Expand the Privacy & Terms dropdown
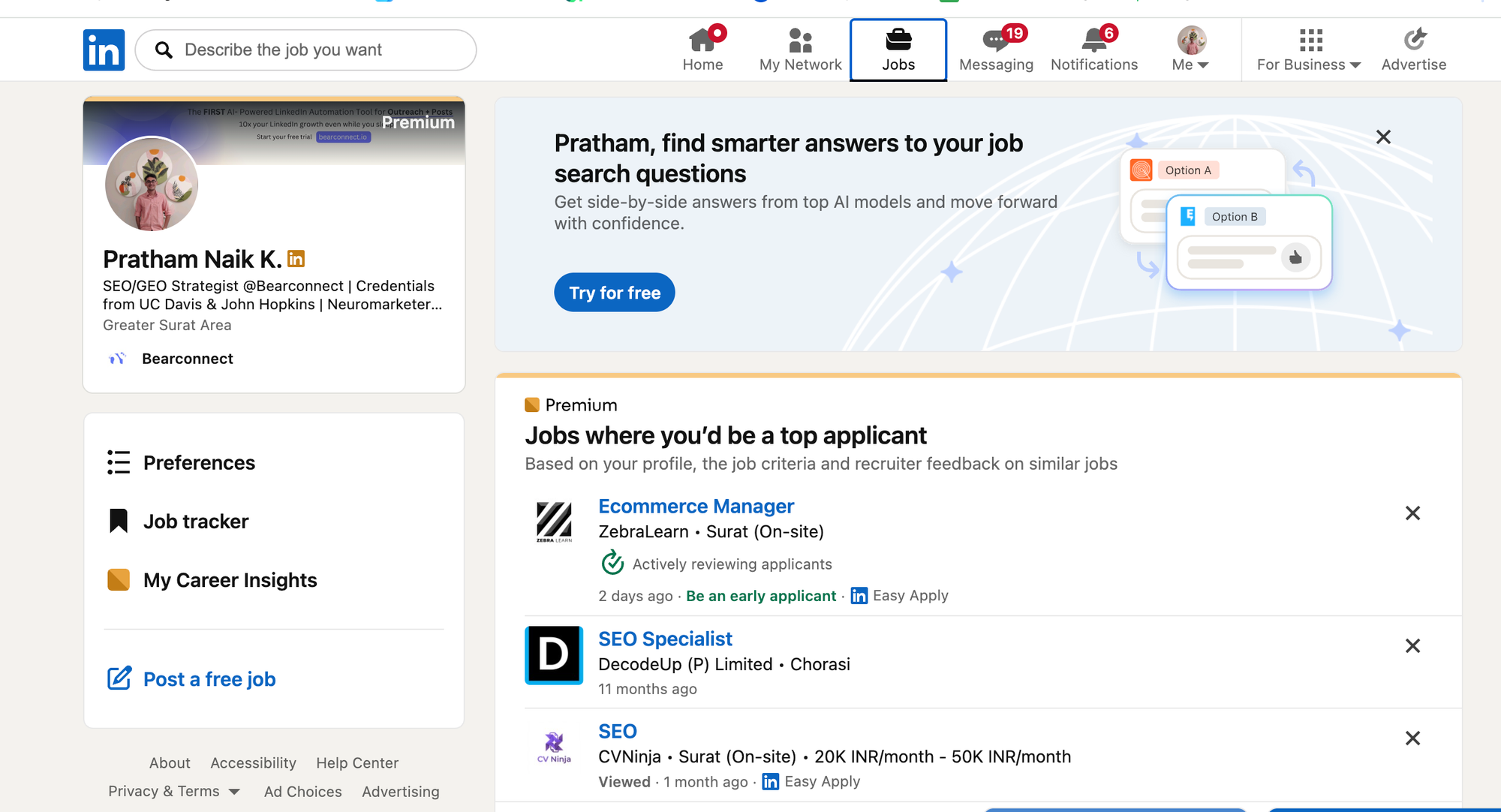The width and height of the screenshot is (1501, 812). (174, 791)
